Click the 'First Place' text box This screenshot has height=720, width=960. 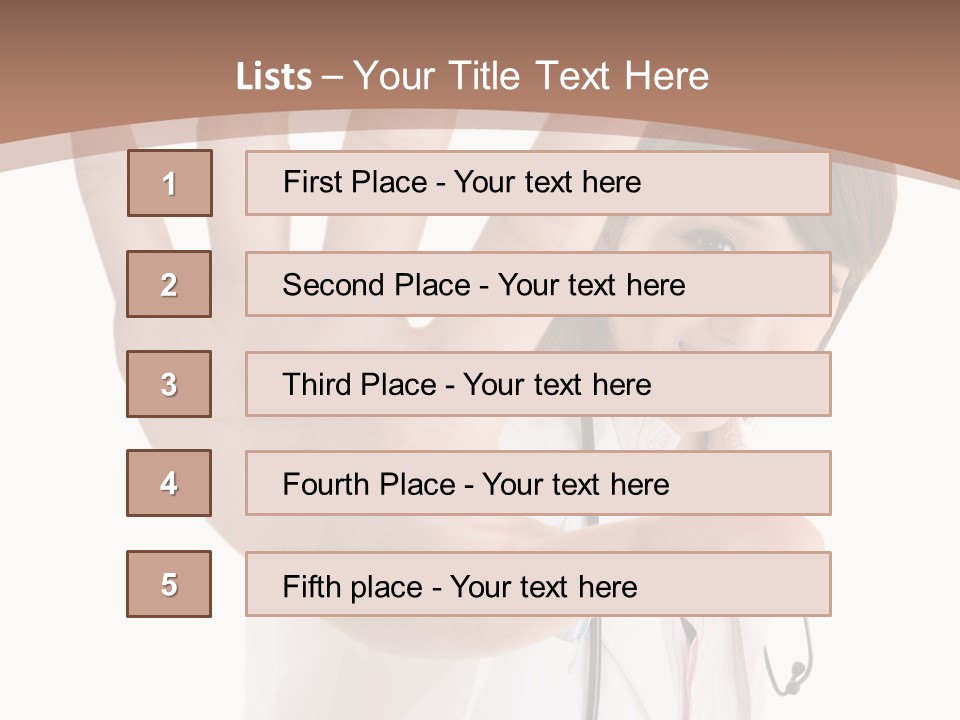tap(538, 183)
